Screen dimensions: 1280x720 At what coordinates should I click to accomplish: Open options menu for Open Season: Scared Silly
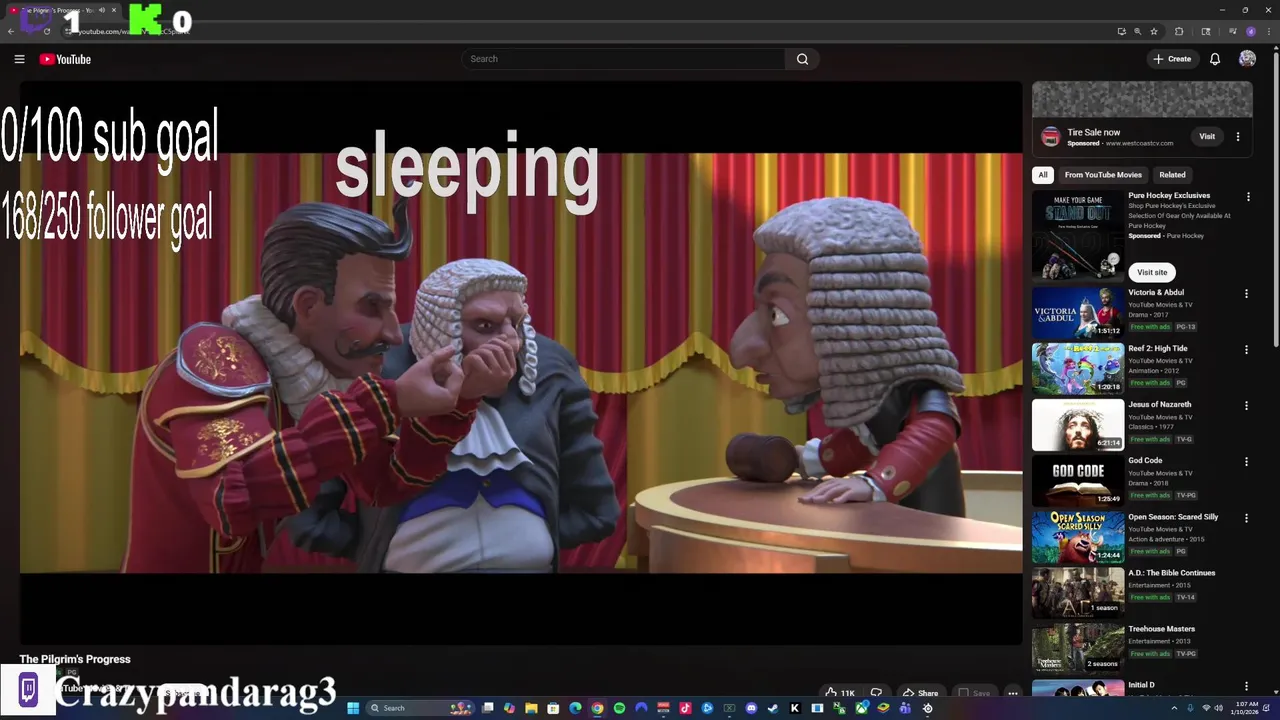click(x=1246, y=518)
